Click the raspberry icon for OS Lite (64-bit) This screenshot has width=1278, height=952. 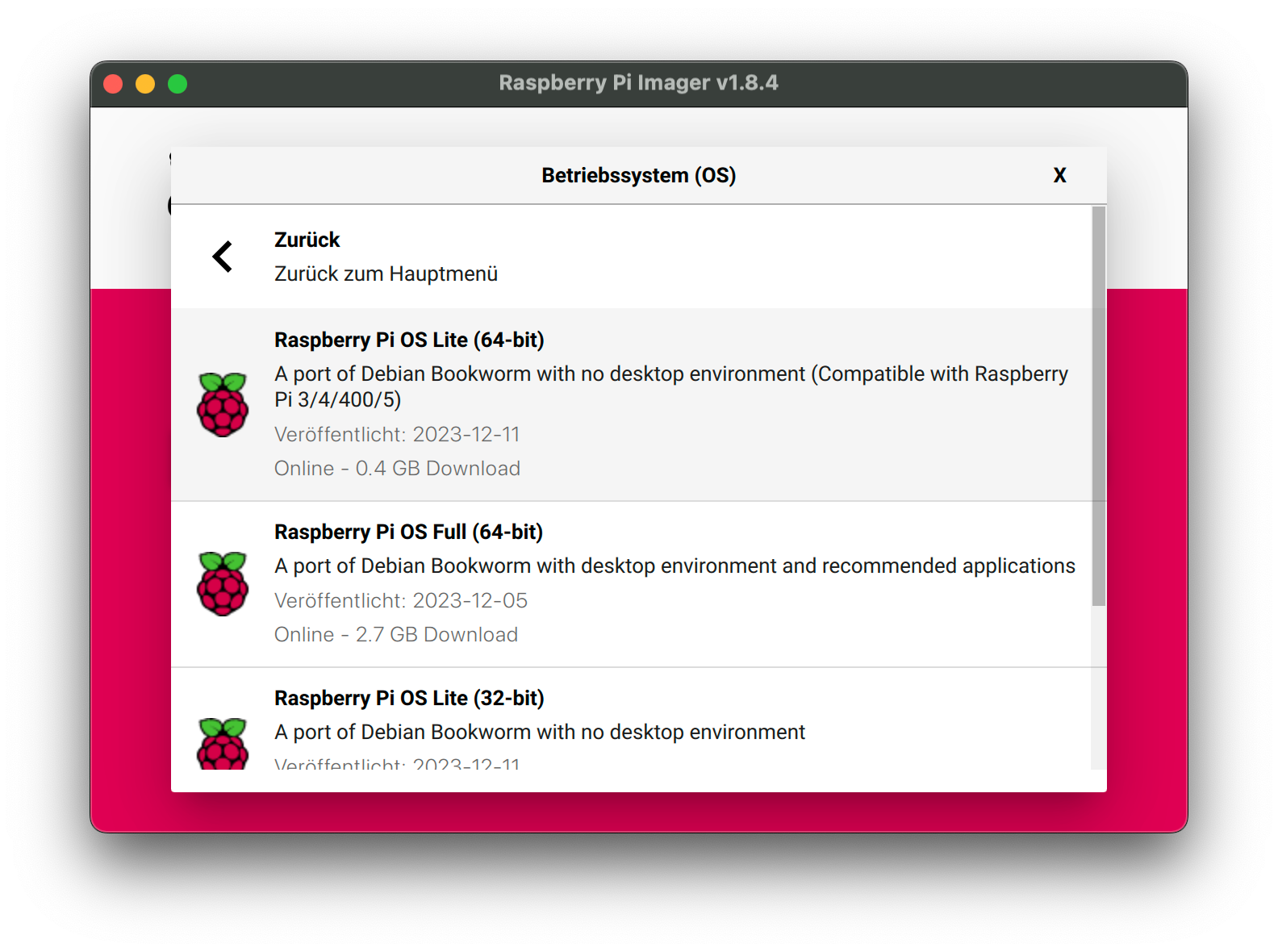[223, 405]
